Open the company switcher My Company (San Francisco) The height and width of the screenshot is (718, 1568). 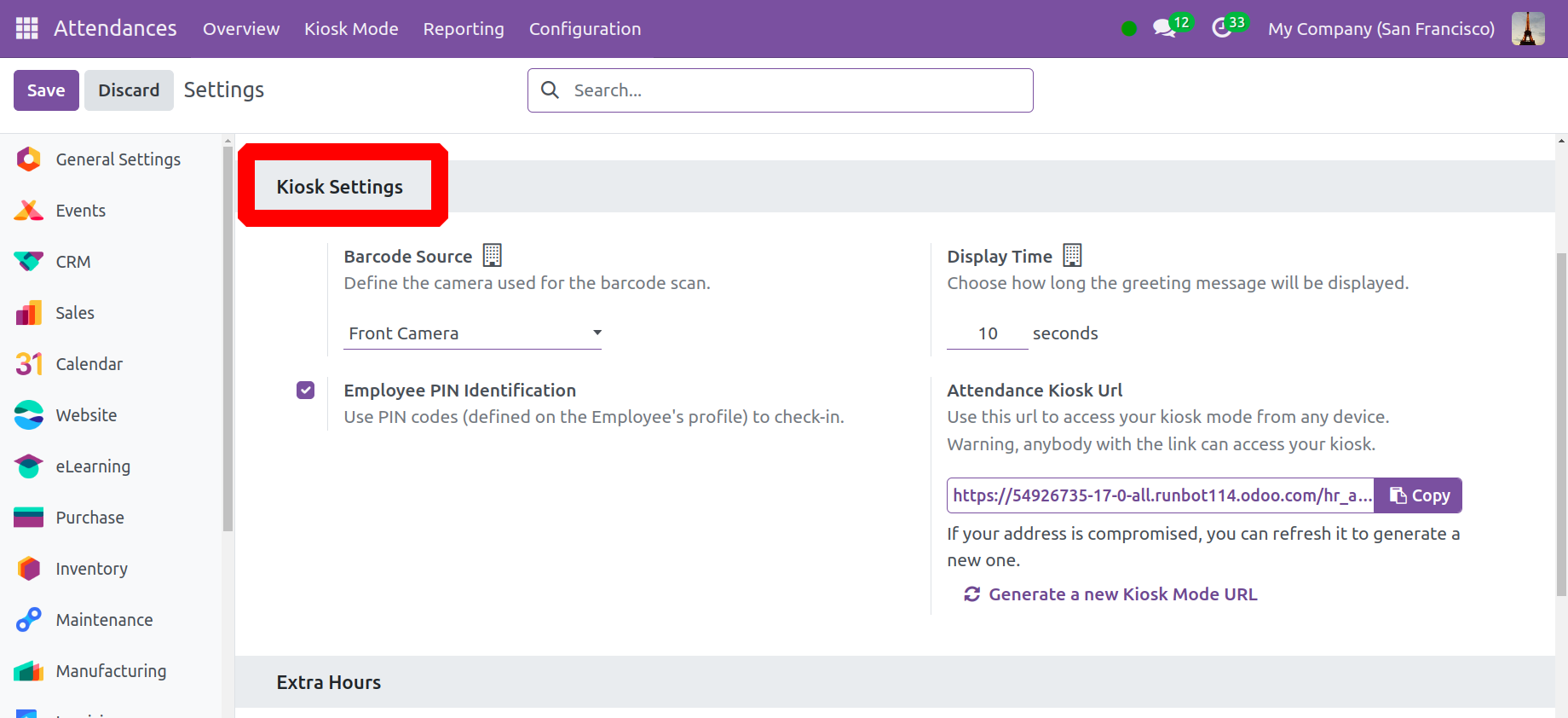click(x=1381, y=28)
